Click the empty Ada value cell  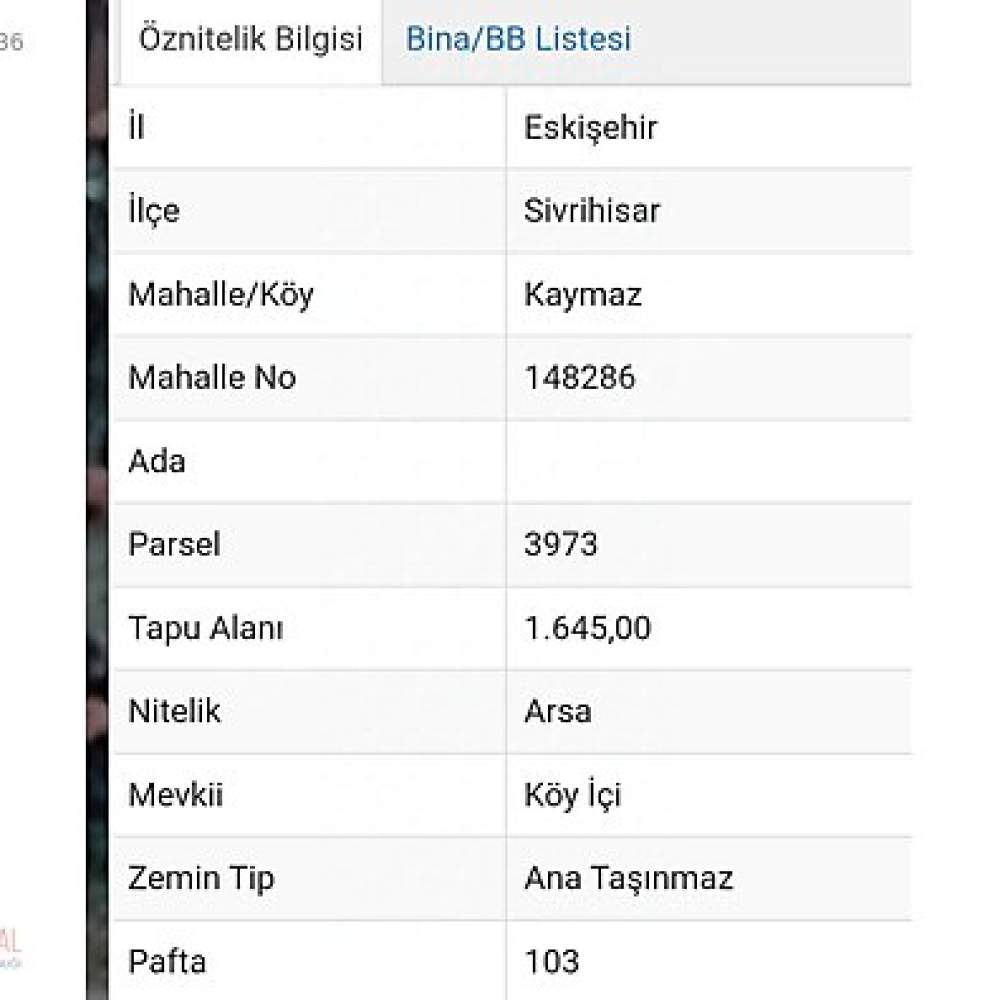[709, 462]
